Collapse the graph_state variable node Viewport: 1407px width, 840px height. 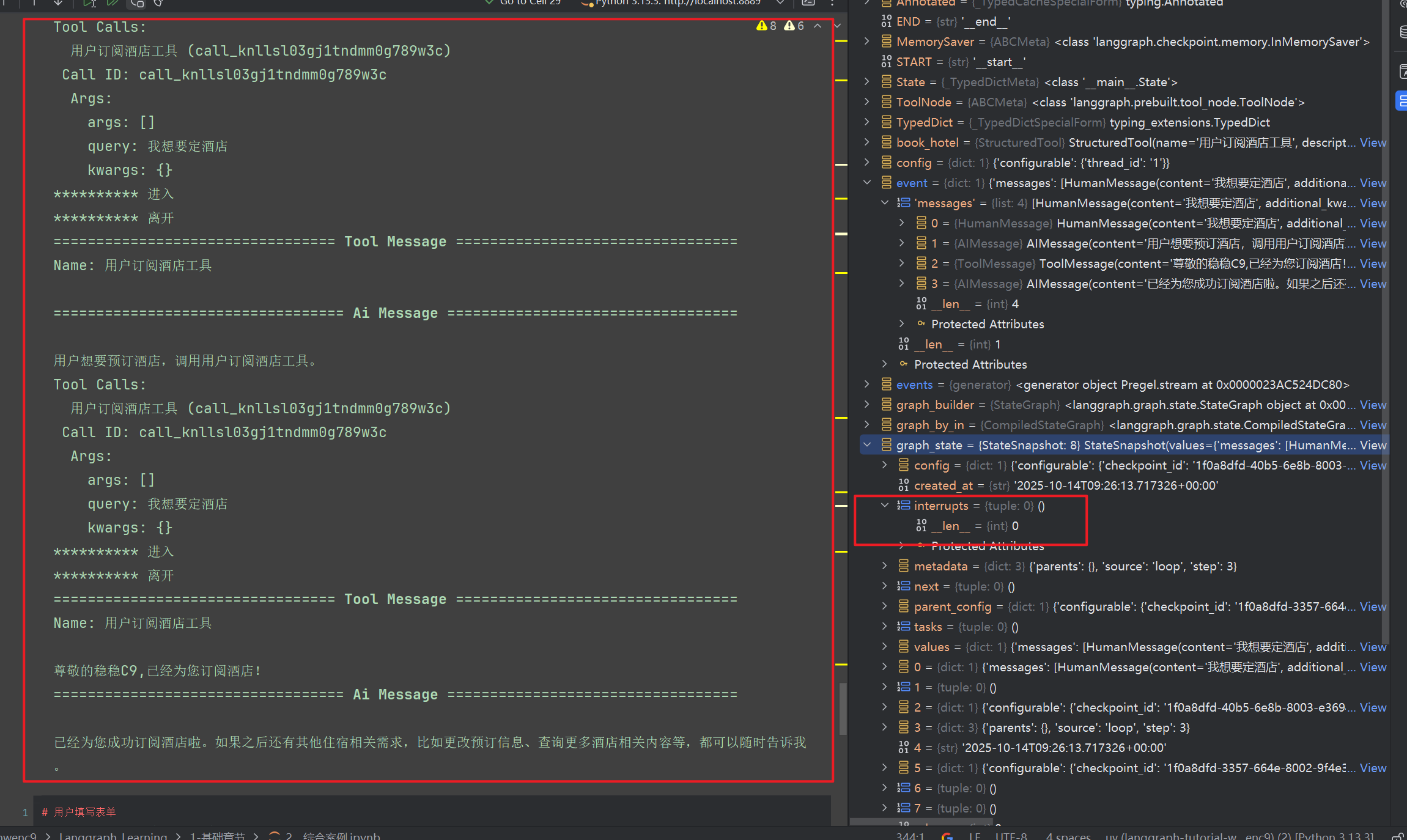pos(867,445)
